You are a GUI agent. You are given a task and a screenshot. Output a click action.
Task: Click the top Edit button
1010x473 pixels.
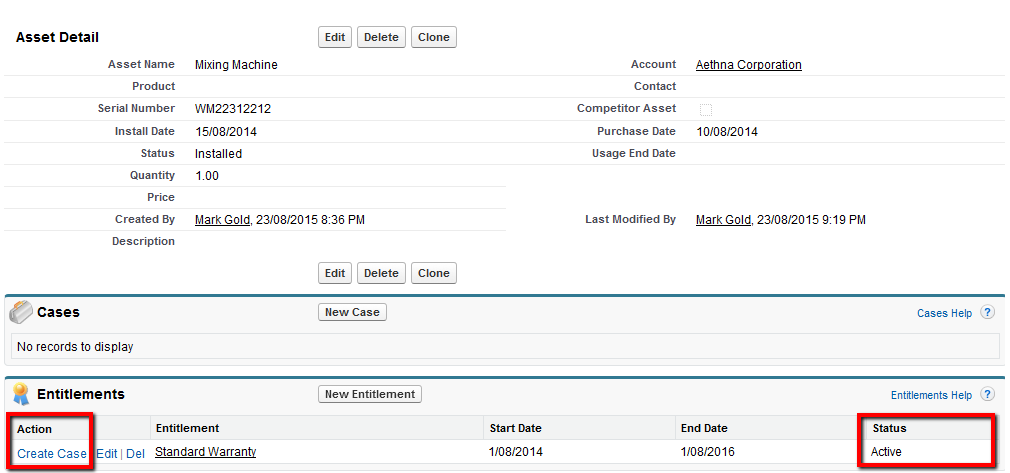click(335, 37)
